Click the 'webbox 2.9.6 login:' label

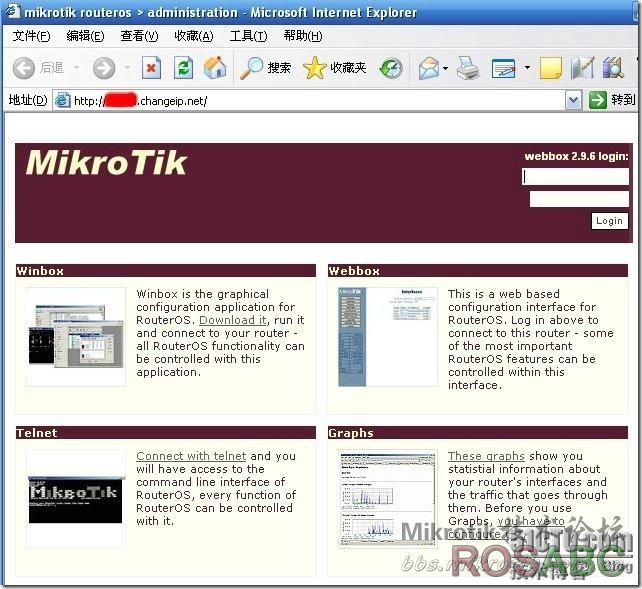(x=576, y=156)
